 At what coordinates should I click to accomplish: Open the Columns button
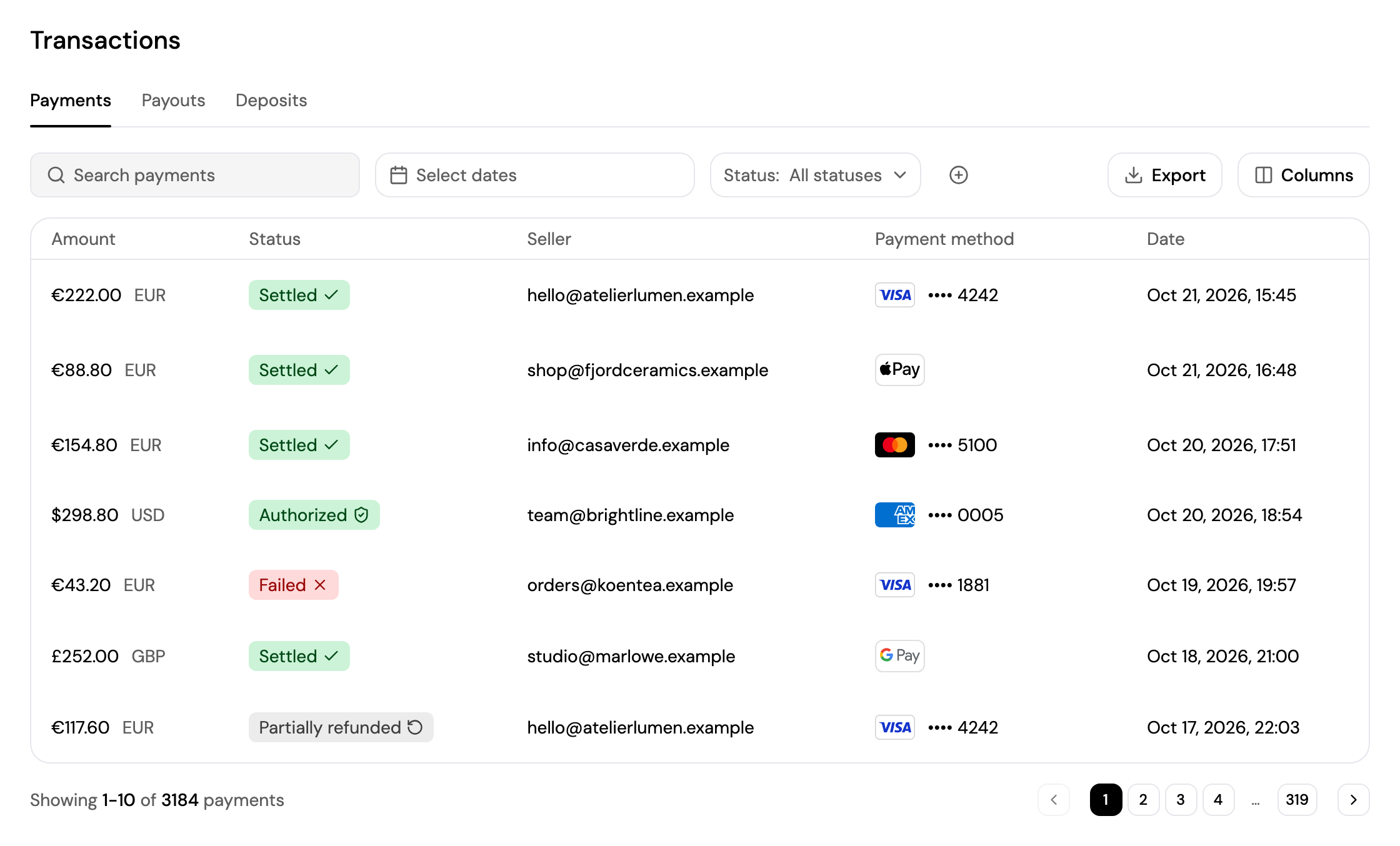1304,175
